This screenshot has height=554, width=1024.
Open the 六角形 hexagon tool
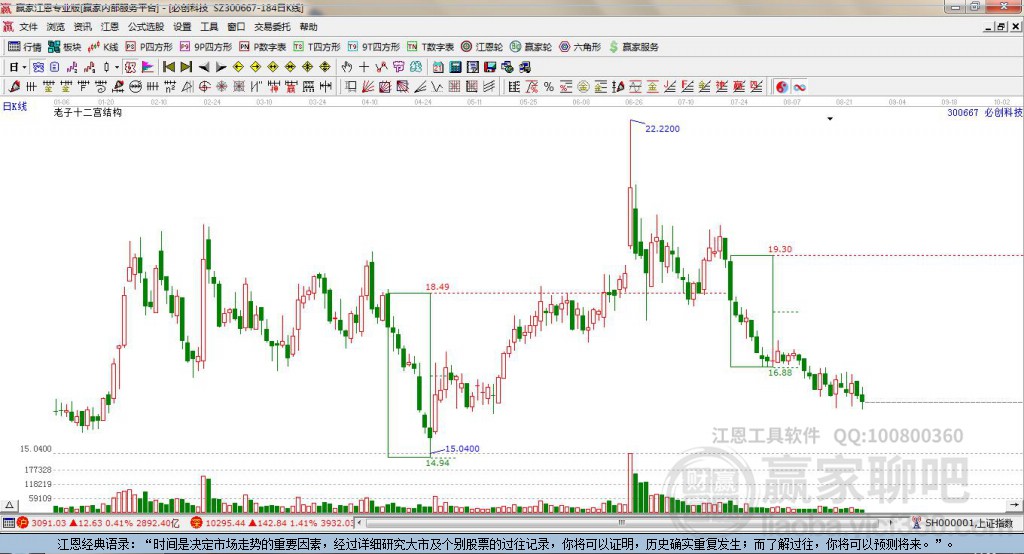coord(580,46)
